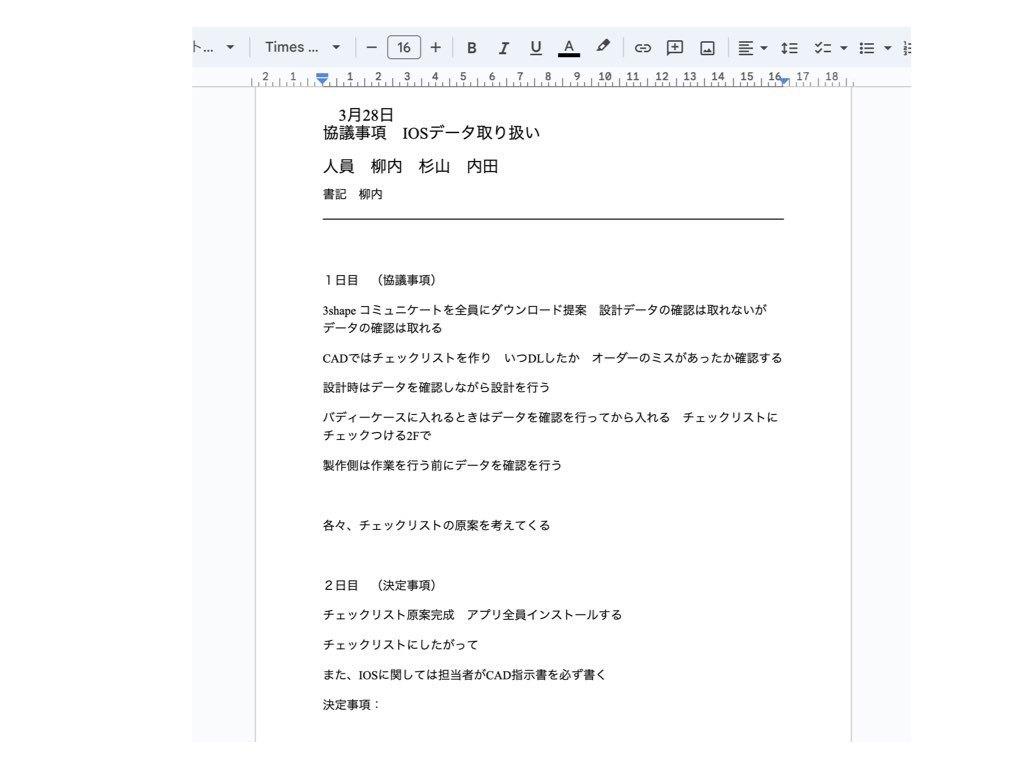Click the line 人員 柳内 杉山 内田
Image resolution: width=1024 pixels, height=768 pixels.
(x=410, y=167)
